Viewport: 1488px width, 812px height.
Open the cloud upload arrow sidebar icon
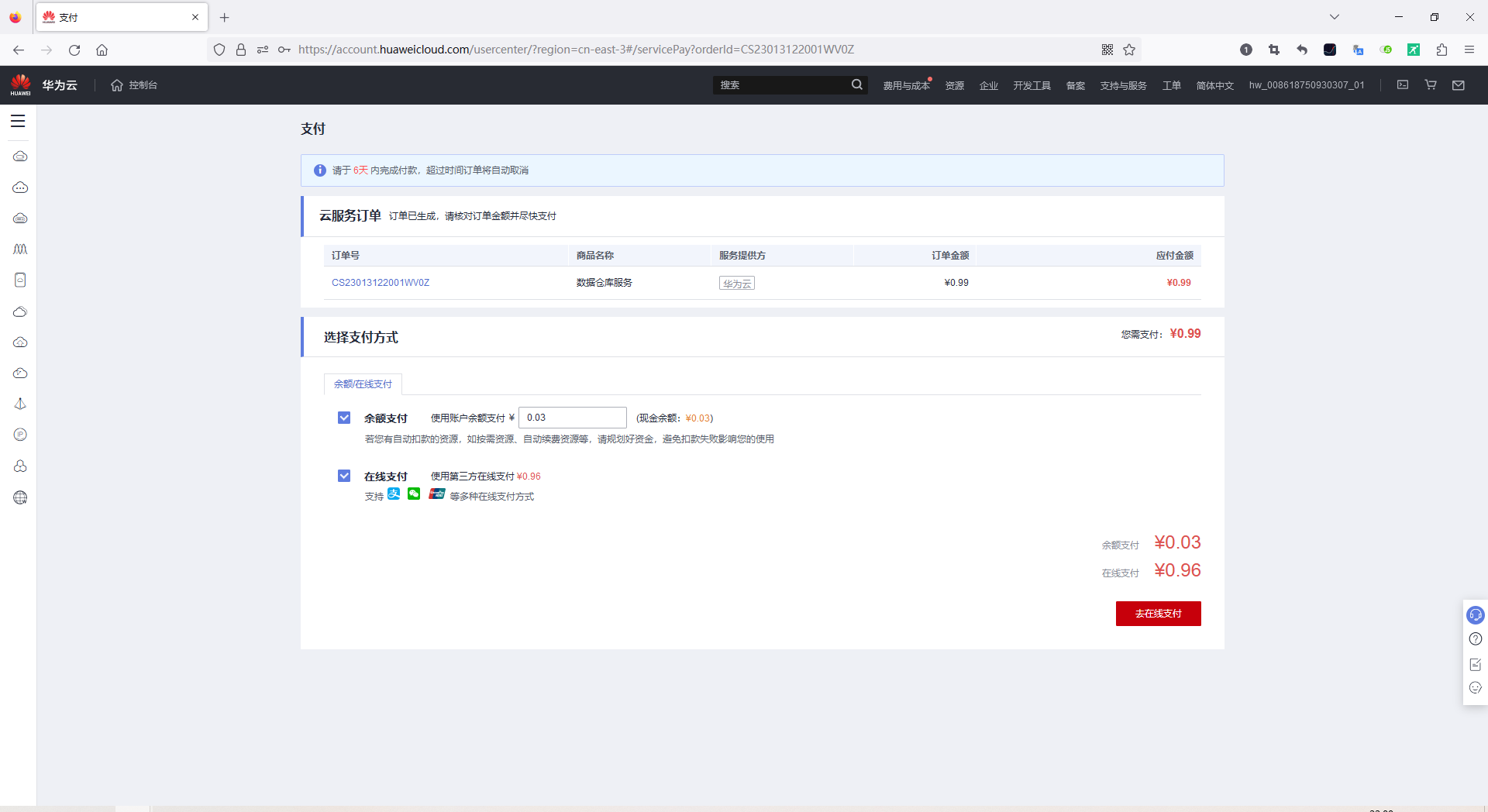[x=20, y=342]
